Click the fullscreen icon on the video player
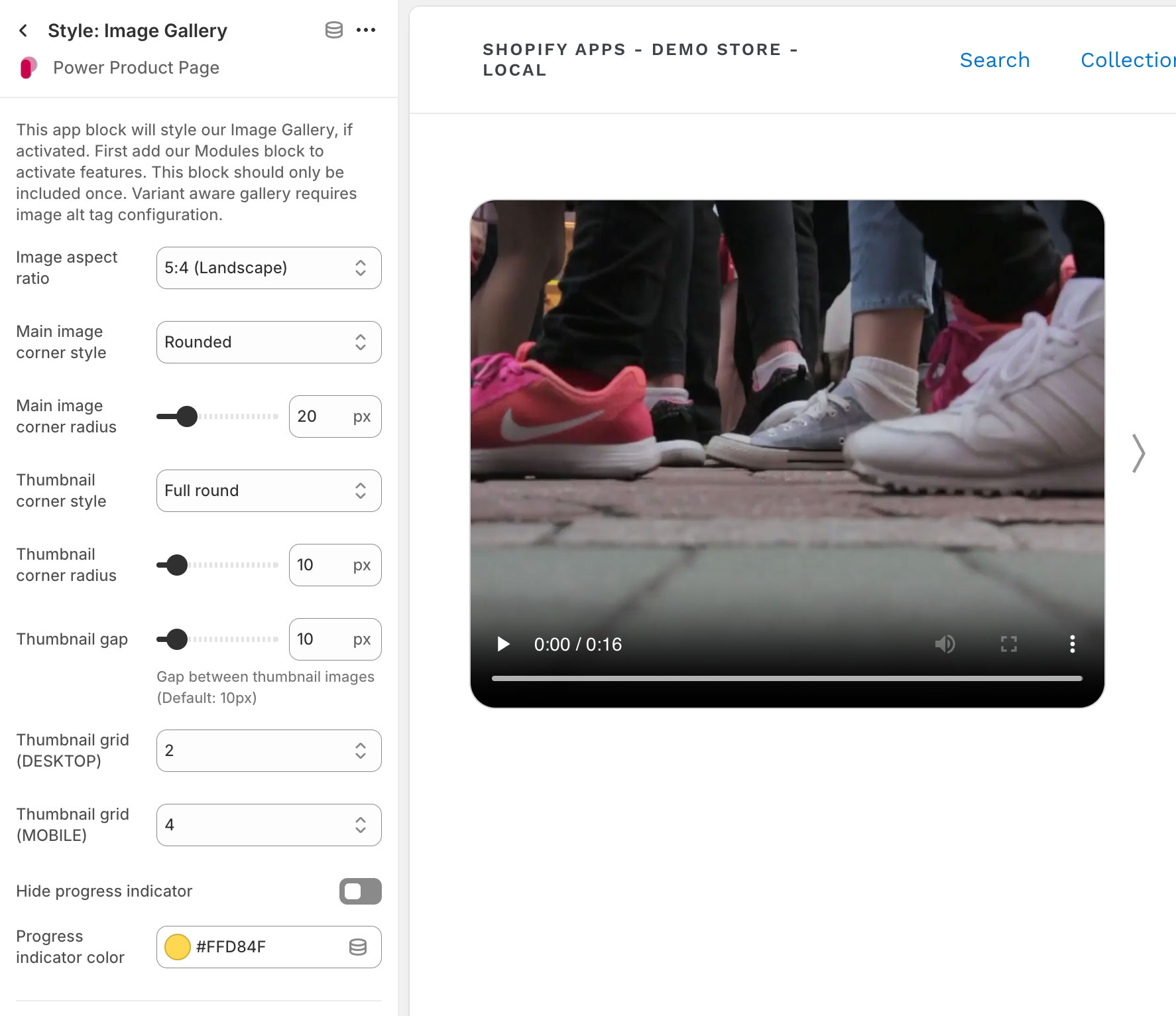 coord(1009,644)
